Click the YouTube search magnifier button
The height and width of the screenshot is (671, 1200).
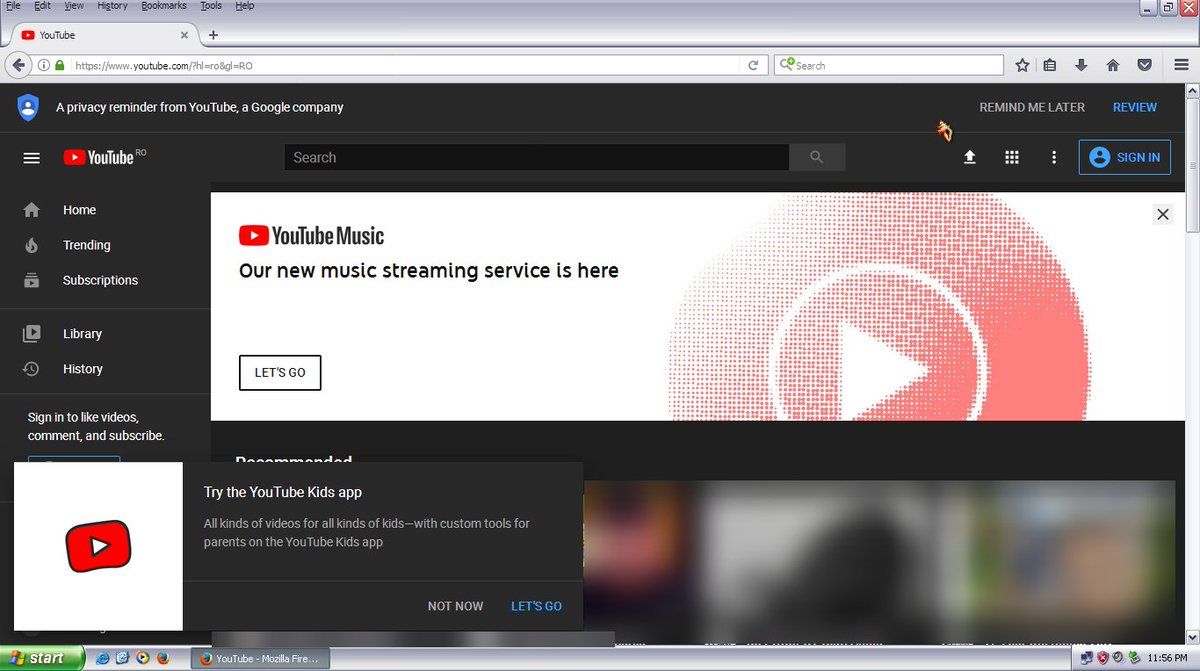click(x=817, y=157)
